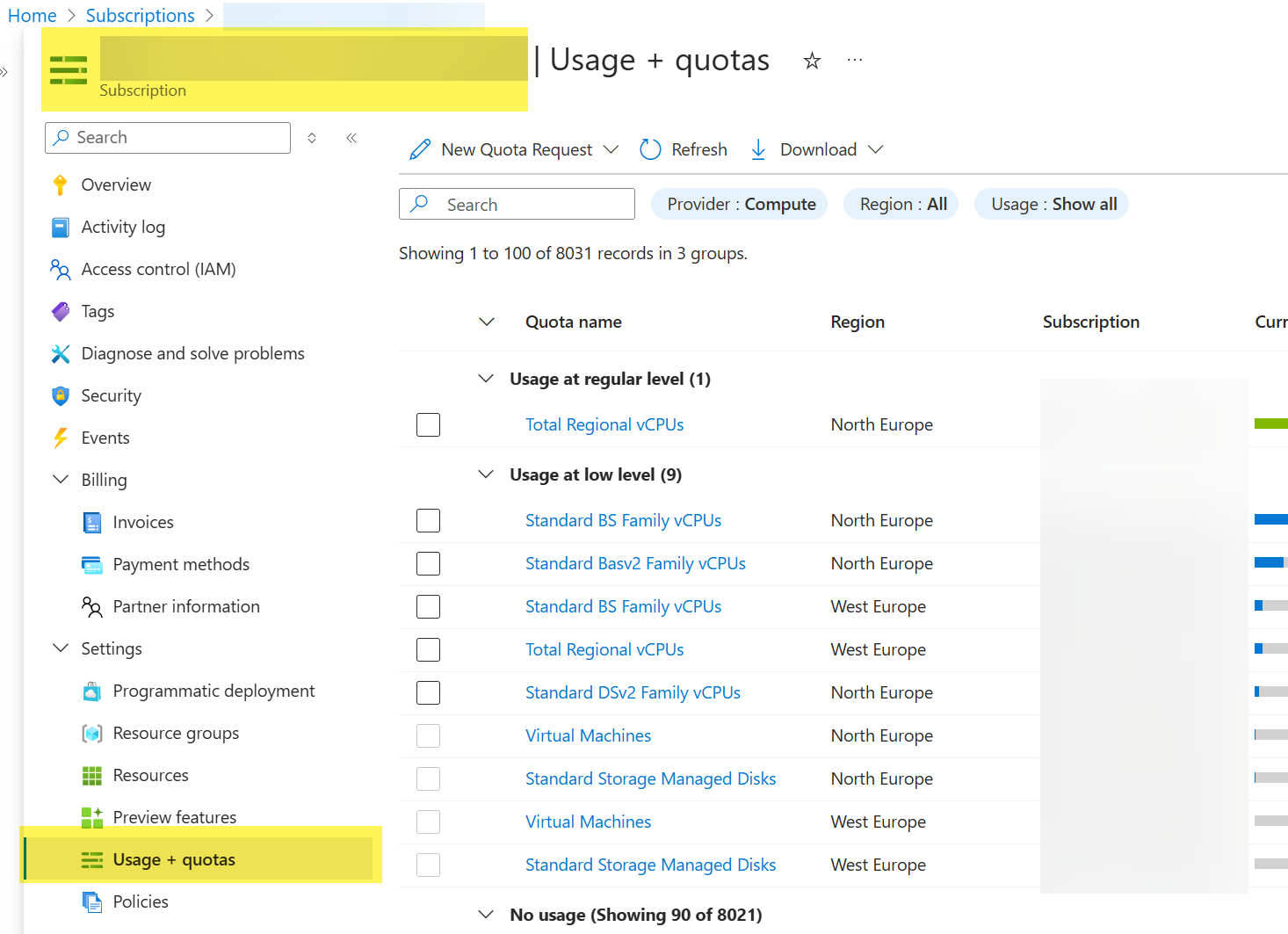Check the Virtual Machines North Europe checkbox
The image size is (1288, 934).
428,735
